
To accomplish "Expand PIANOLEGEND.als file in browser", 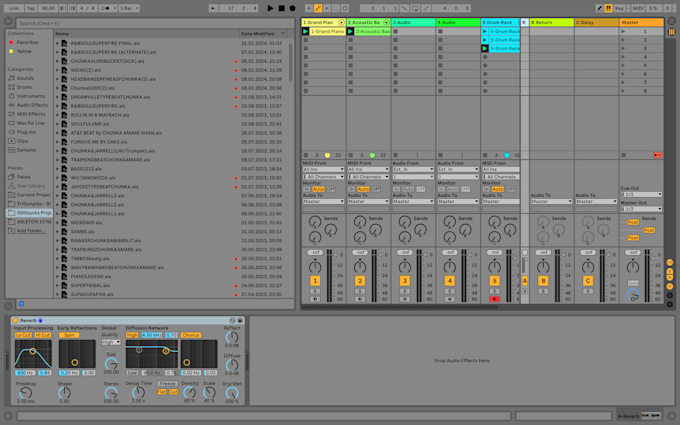I will click(57, 276).
